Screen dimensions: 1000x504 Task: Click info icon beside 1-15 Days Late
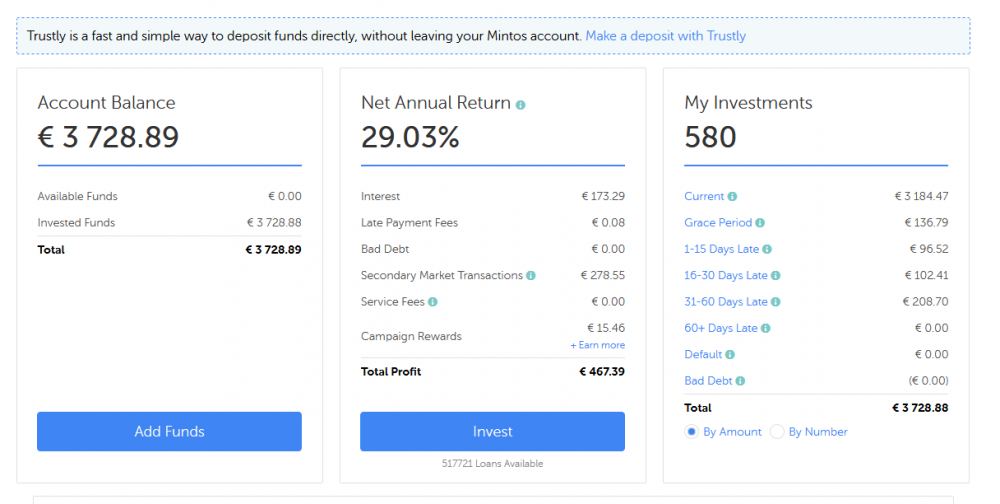tap(767, 250)
